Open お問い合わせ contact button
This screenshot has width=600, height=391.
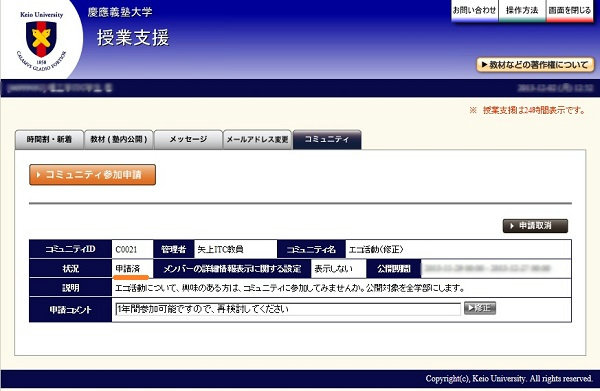(474, 11)
